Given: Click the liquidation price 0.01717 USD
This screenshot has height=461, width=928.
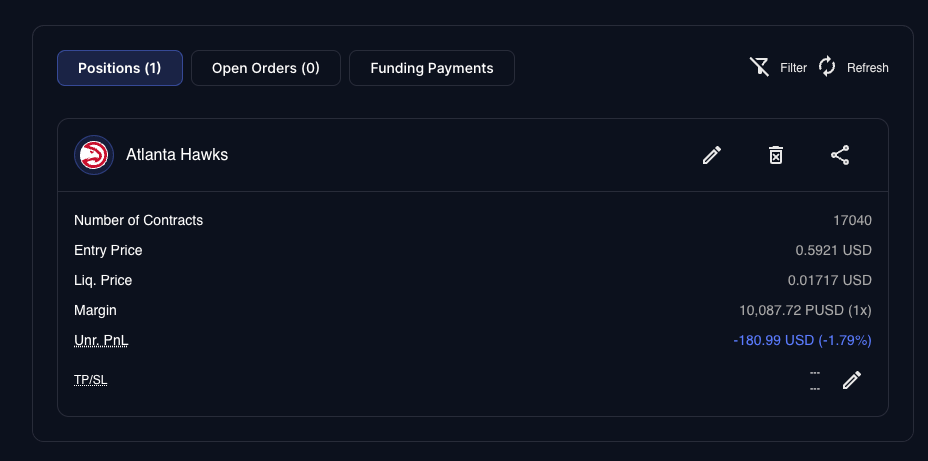Looking at the screenshot, I should tap(830, 280).
